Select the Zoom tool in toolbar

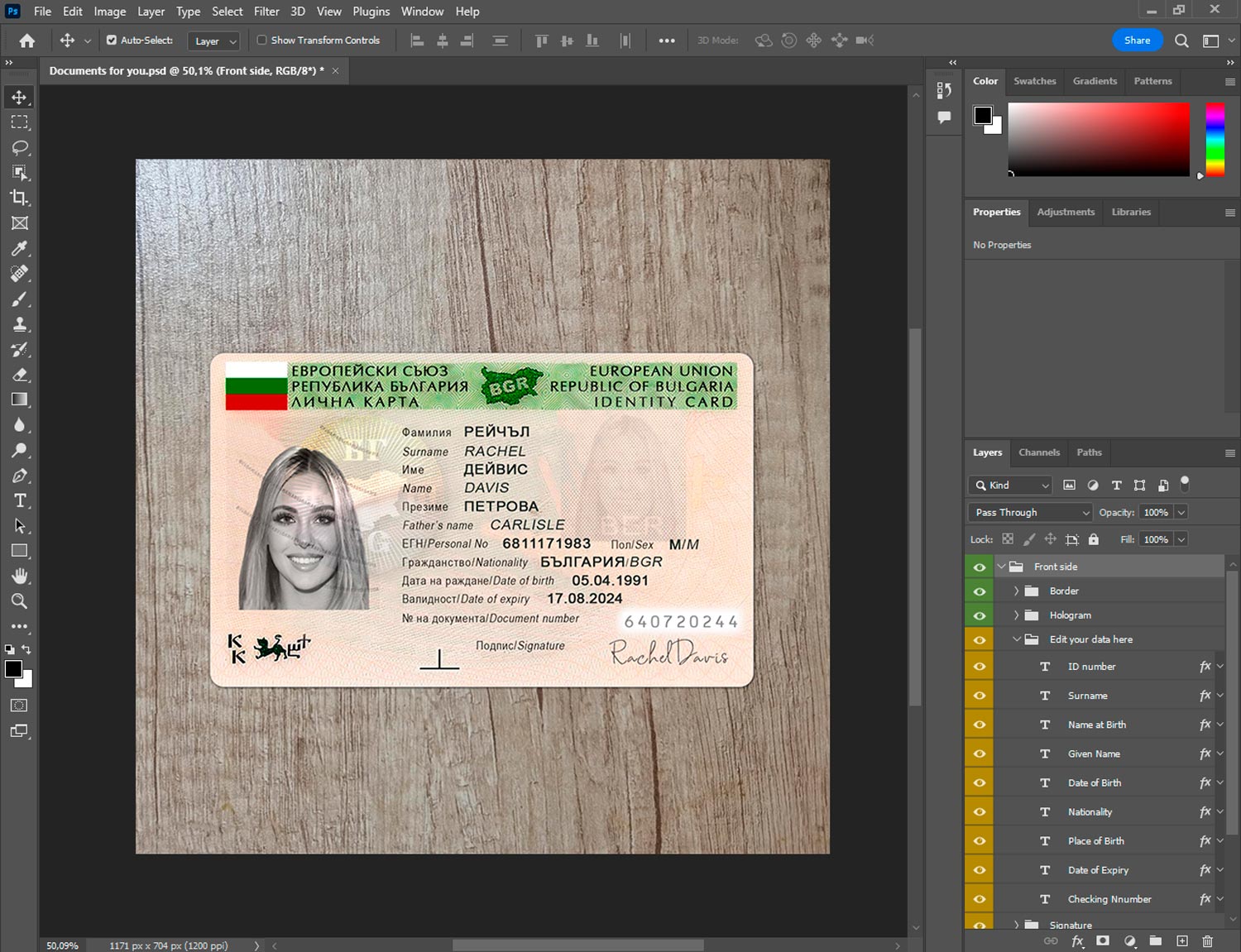[20, 601]
